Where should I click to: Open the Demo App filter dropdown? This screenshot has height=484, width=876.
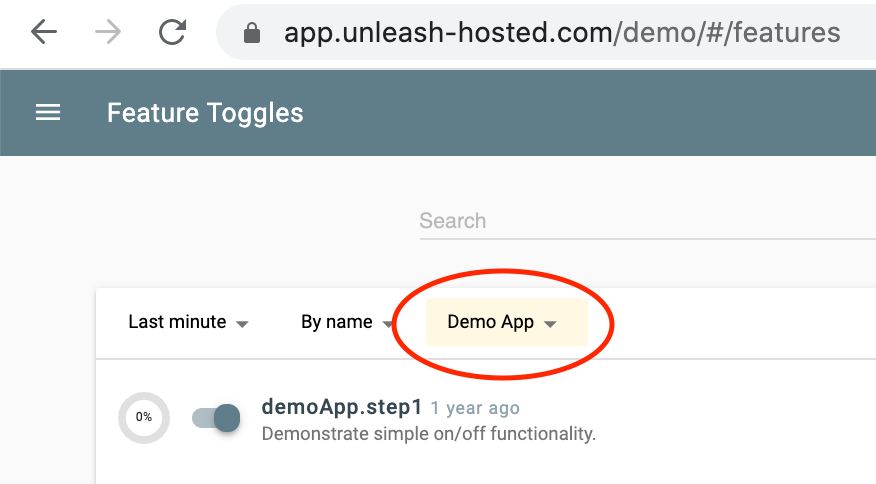pyautogui.click(x=491, y=322)
